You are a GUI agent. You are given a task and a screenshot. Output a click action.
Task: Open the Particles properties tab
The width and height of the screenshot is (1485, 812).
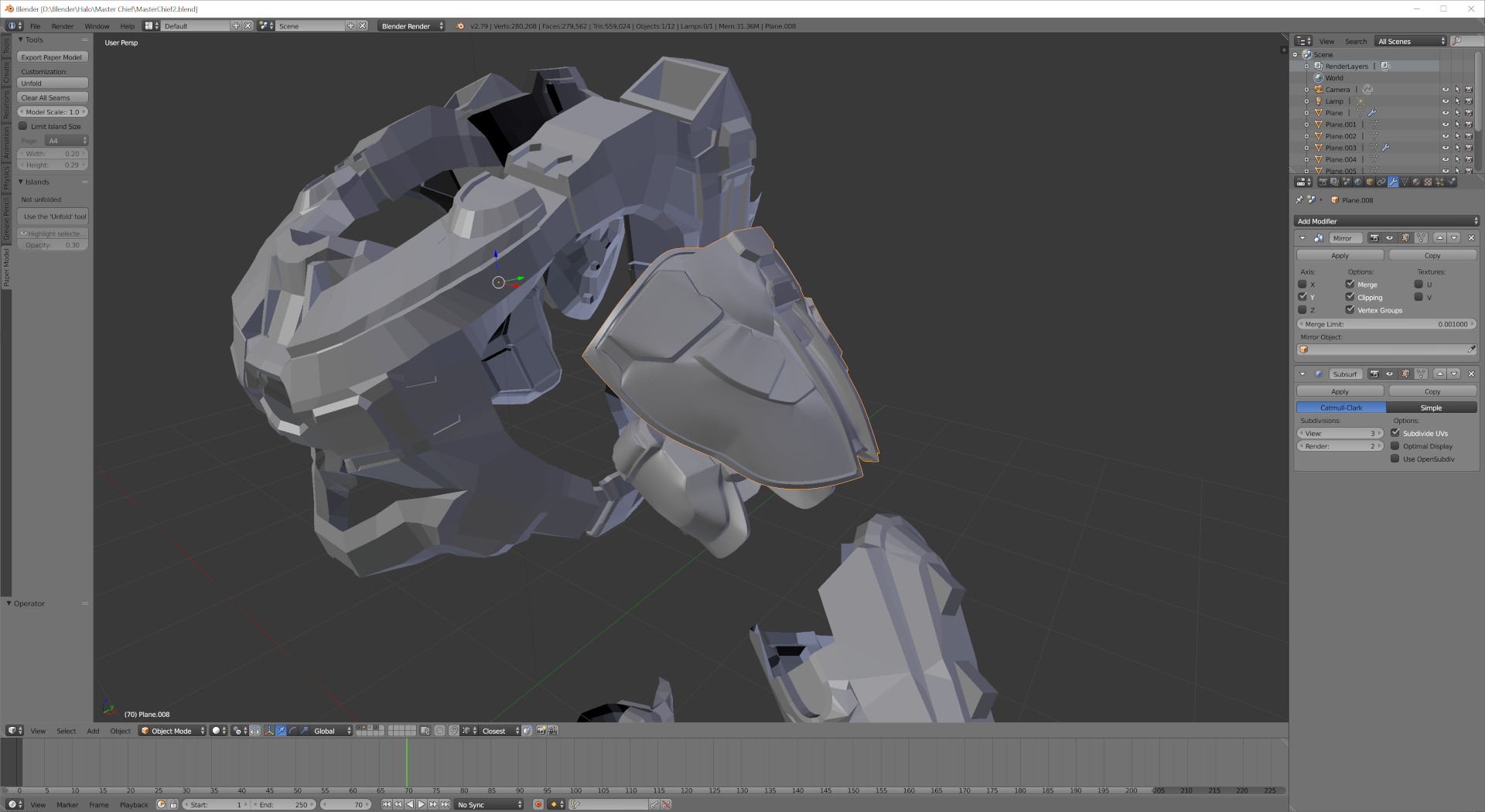click(1439, 183)
